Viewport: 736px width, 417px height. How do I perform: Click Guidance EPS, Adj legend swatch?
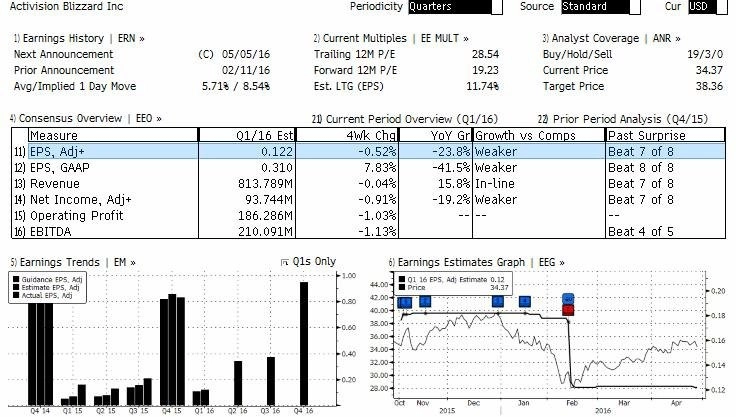16,279
